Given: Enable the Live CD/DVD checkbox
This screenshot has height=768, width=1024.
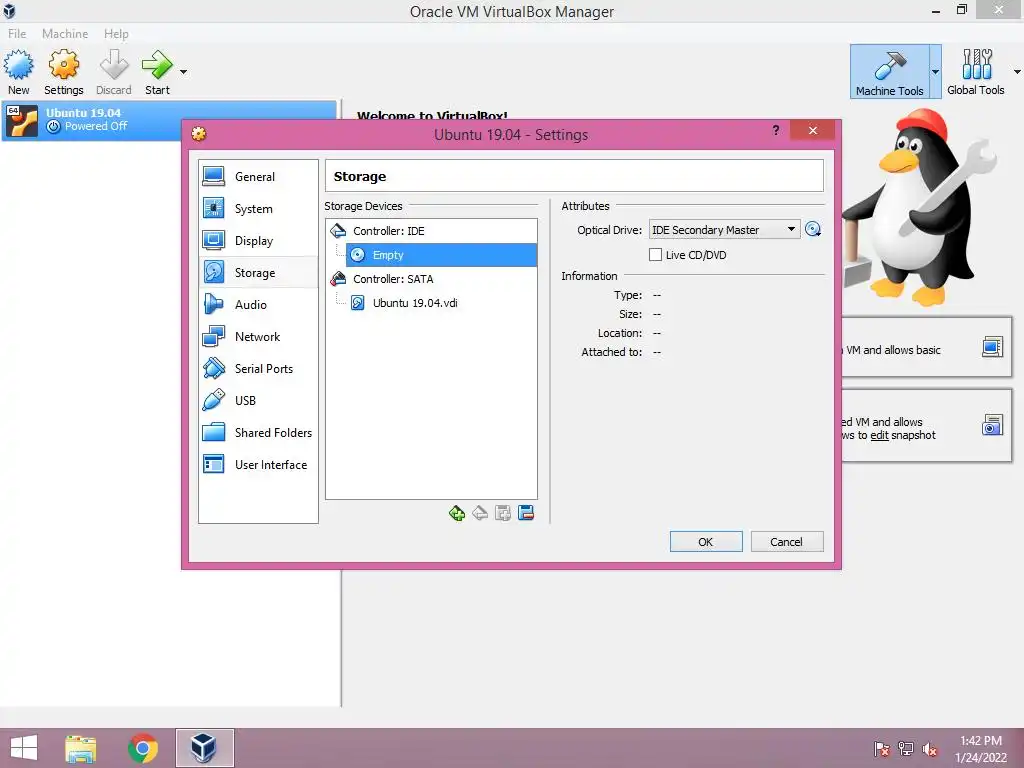Looking at the screenshot, I should click(655, 255).
